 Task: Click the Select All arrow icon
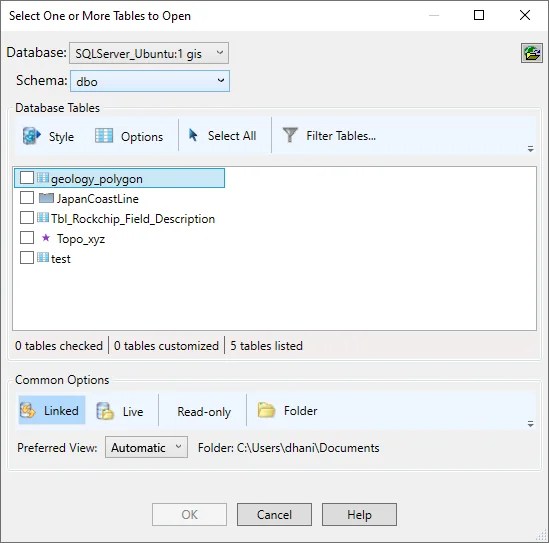pos(193,135)
